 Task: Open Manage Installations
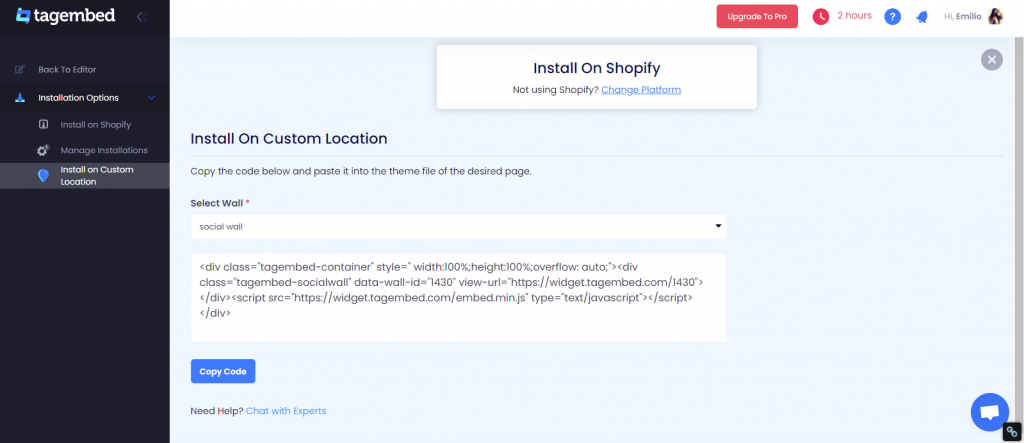[x=104, y=150]
